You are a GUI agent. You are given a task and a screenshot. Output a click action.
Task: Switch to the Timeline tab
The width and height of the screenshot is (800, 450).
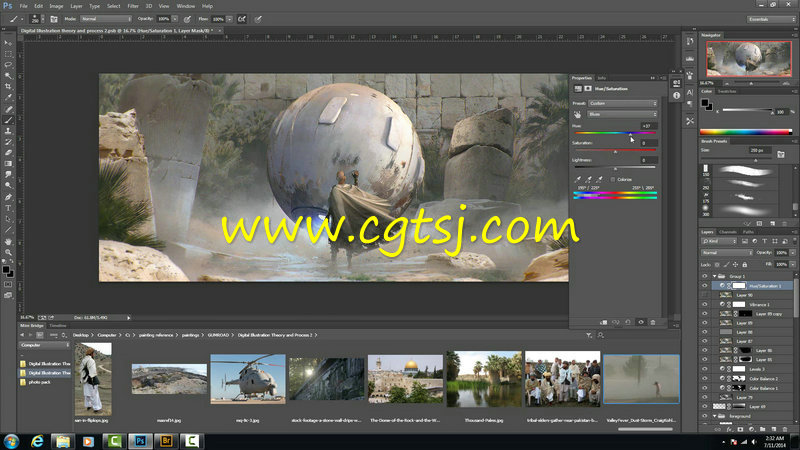coord(58,326)
